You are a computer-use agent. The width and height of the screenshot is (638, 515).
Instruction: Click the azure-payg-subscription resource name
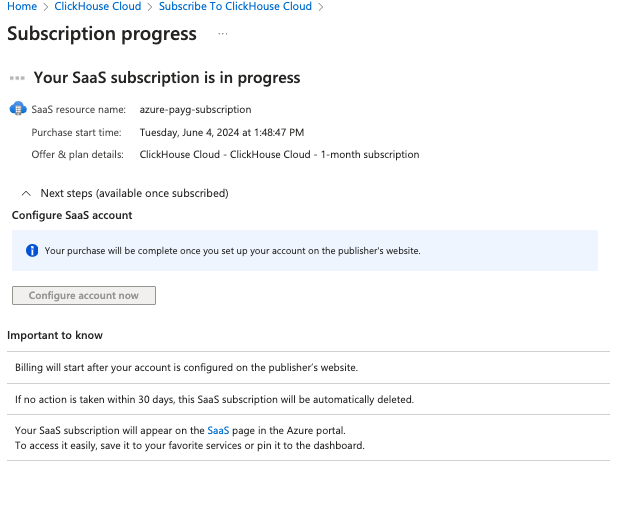(195, 109)
